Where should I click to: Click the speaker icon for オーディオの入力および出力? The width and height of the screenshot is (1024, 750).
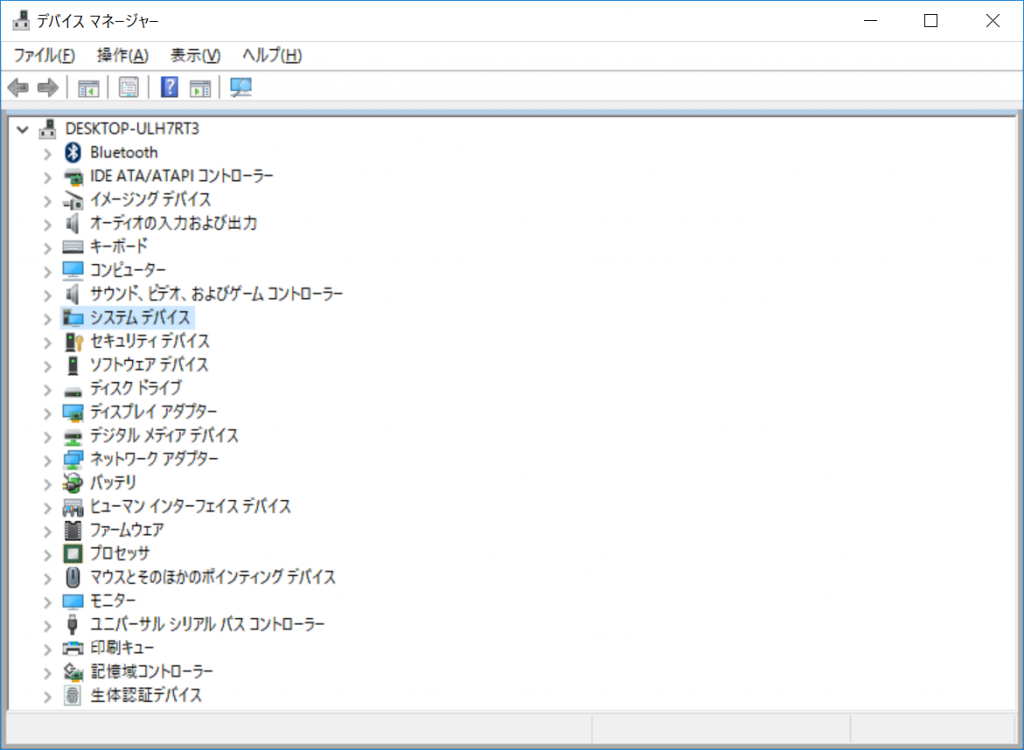(x=72, y=223)
